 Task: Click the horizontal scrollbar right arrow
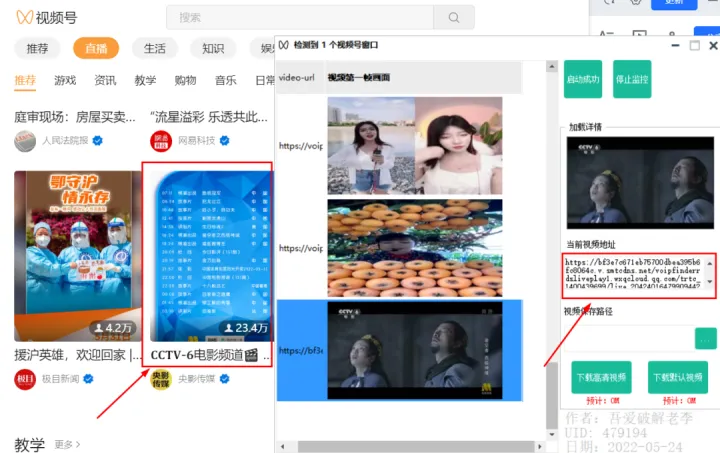point(540,446)
